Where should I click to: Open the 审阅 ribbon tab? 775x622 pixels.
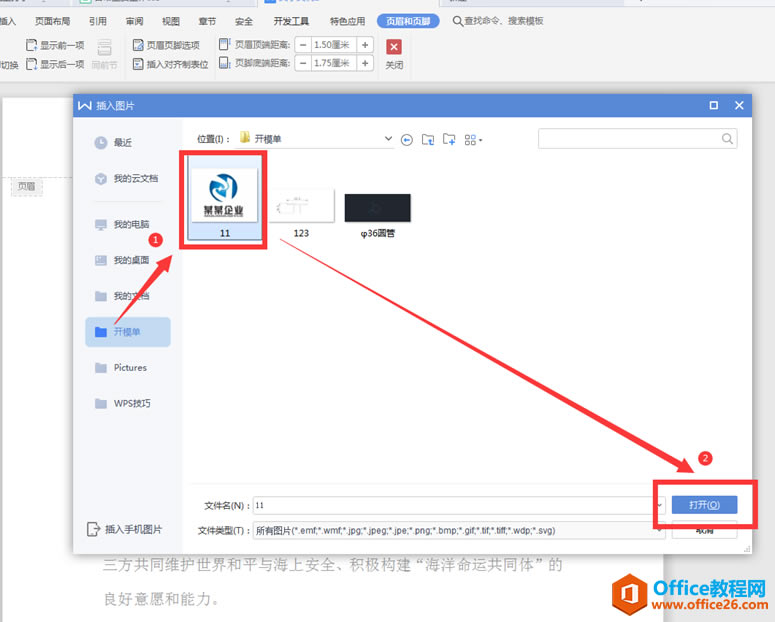(x=134, y=21)
